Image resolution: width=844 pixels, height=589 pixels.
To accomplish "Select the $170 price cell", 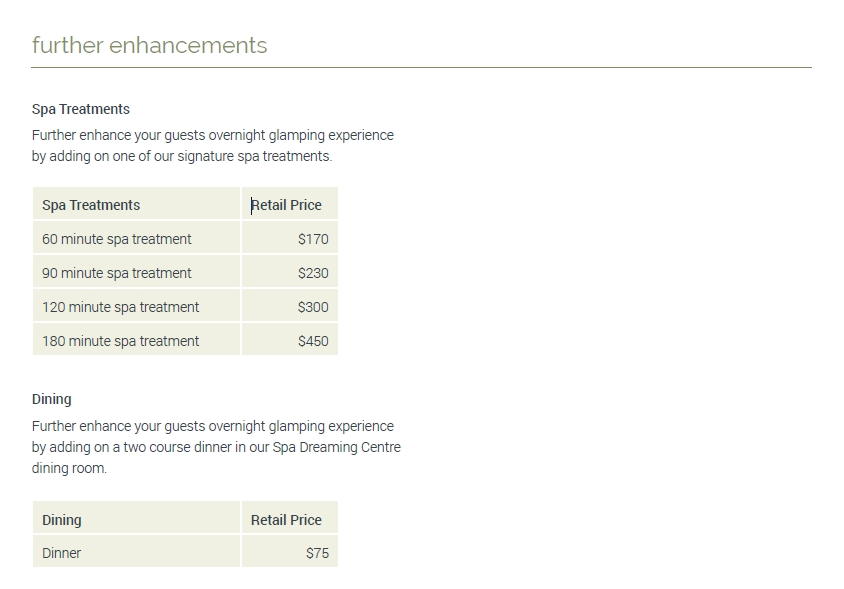I will click(313, 239).
